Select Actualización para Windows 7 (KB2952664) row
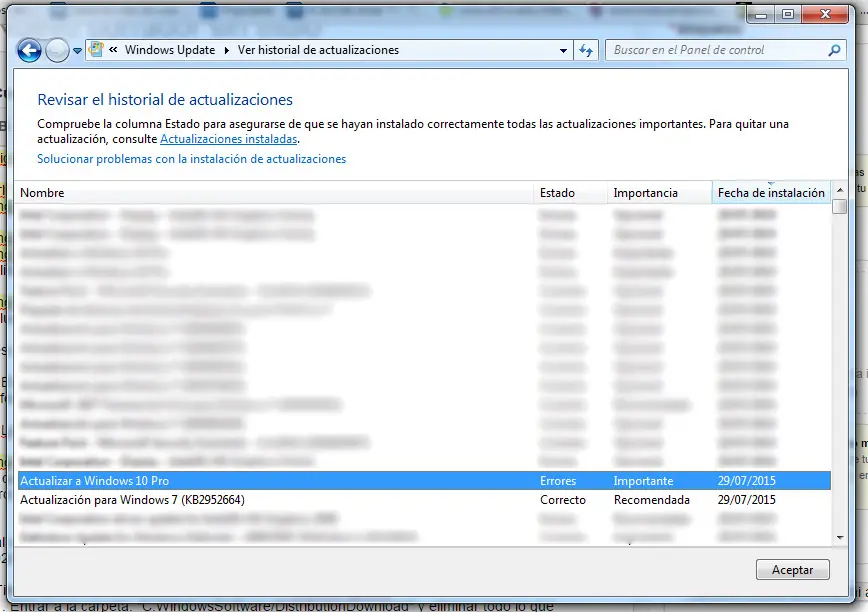The image size is (868, 612). [424, 500]
